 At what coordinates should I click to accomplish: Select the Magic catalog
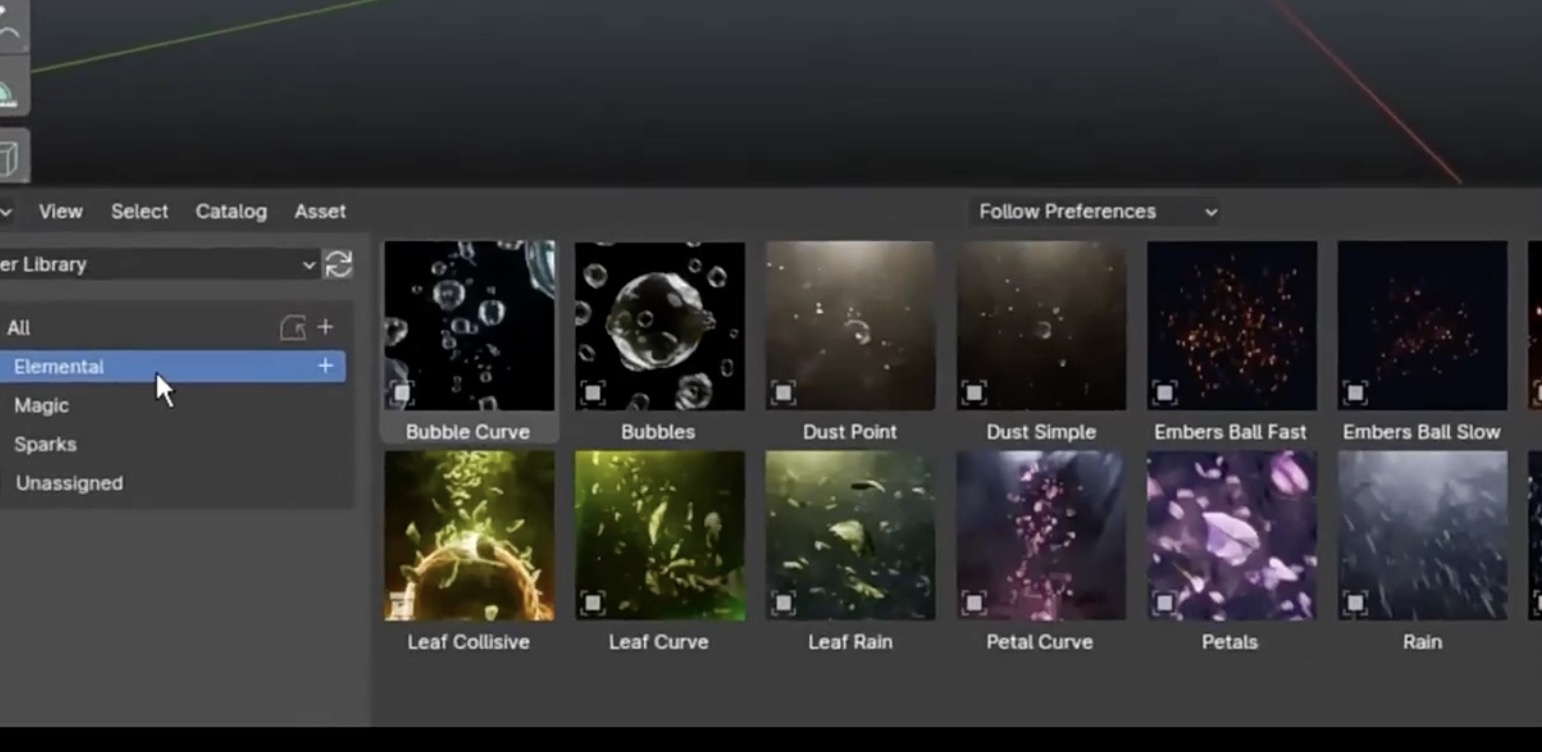42,405
